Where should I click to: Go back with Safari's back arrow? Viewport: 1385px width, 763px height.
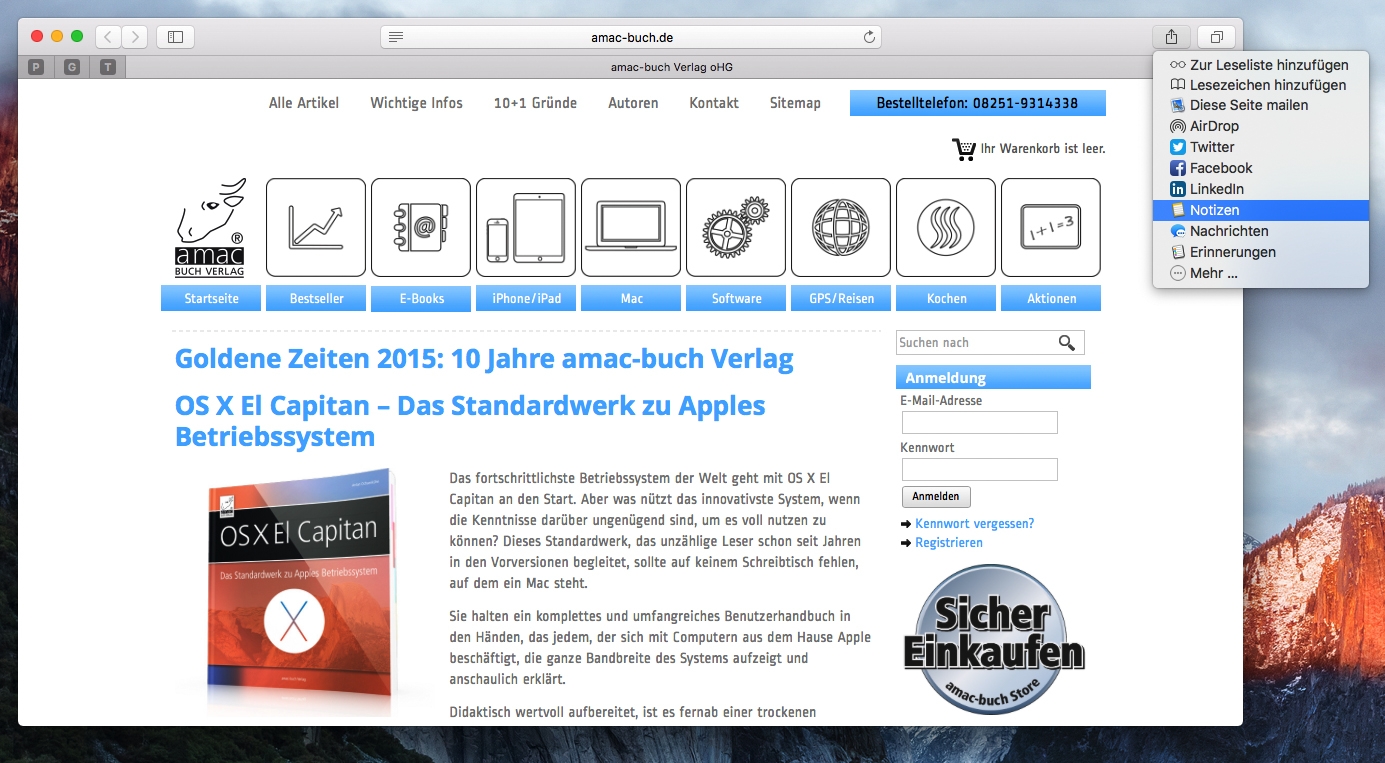click(109, 37)
